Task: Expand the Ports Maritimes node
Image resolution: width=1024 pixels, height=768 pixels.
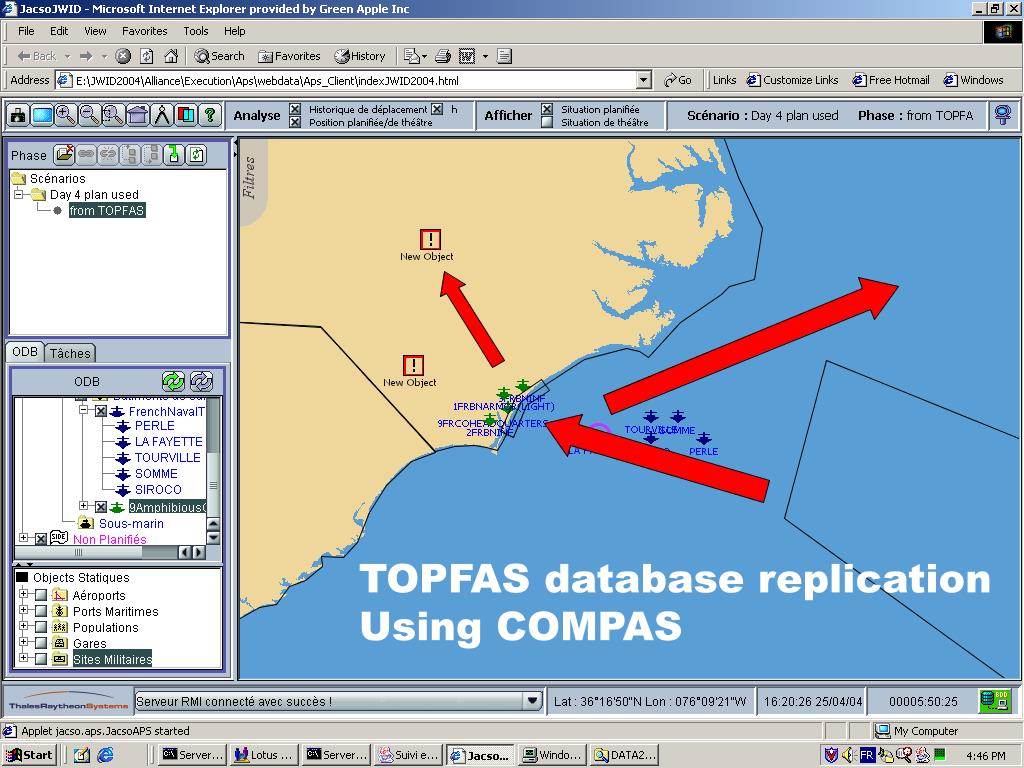Action: (x=24, y=610)
